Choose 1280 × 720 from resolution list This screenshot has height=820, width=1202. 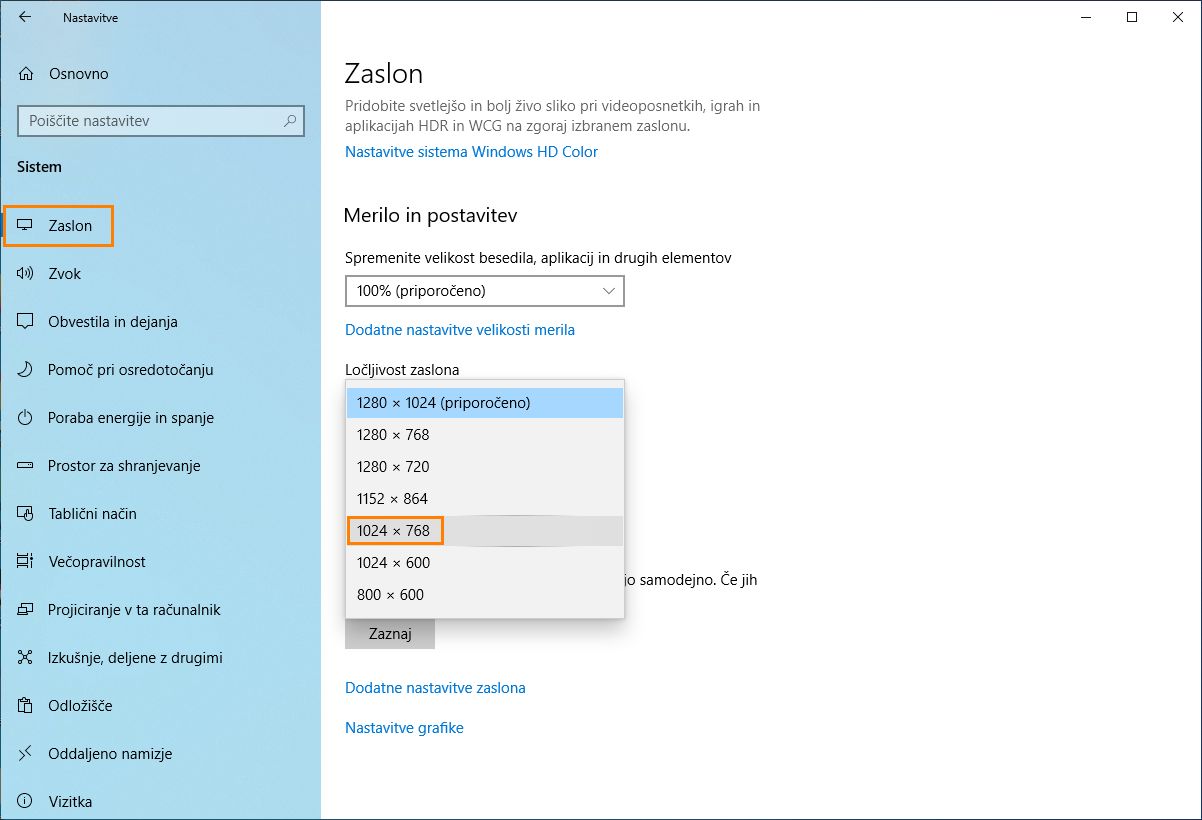393,467
